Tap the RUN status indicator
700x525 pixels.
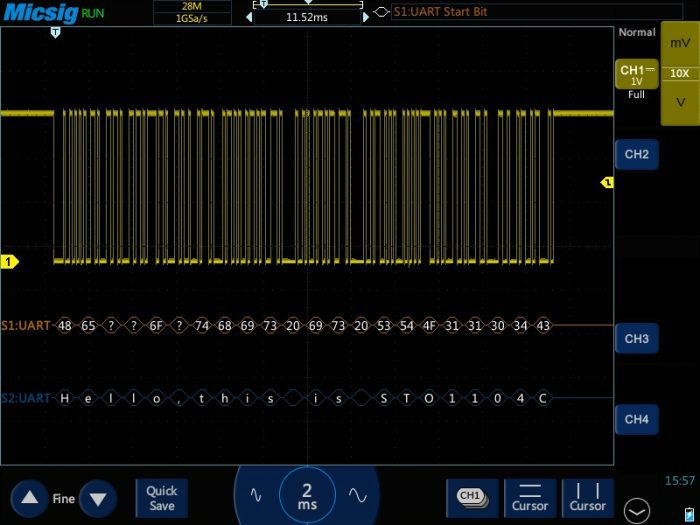pos(92,13)
